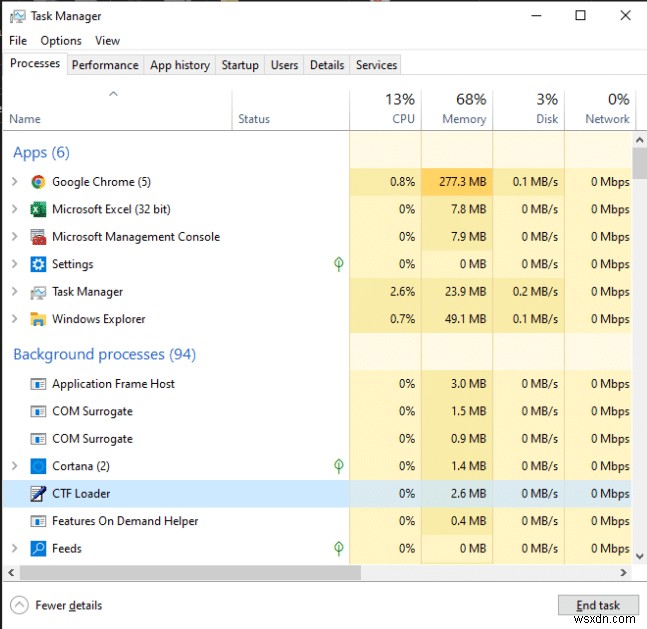Click the horizontal scrollbar left arrow
Image resolution: width=647 pixels, height=629 pixels.
11,572
